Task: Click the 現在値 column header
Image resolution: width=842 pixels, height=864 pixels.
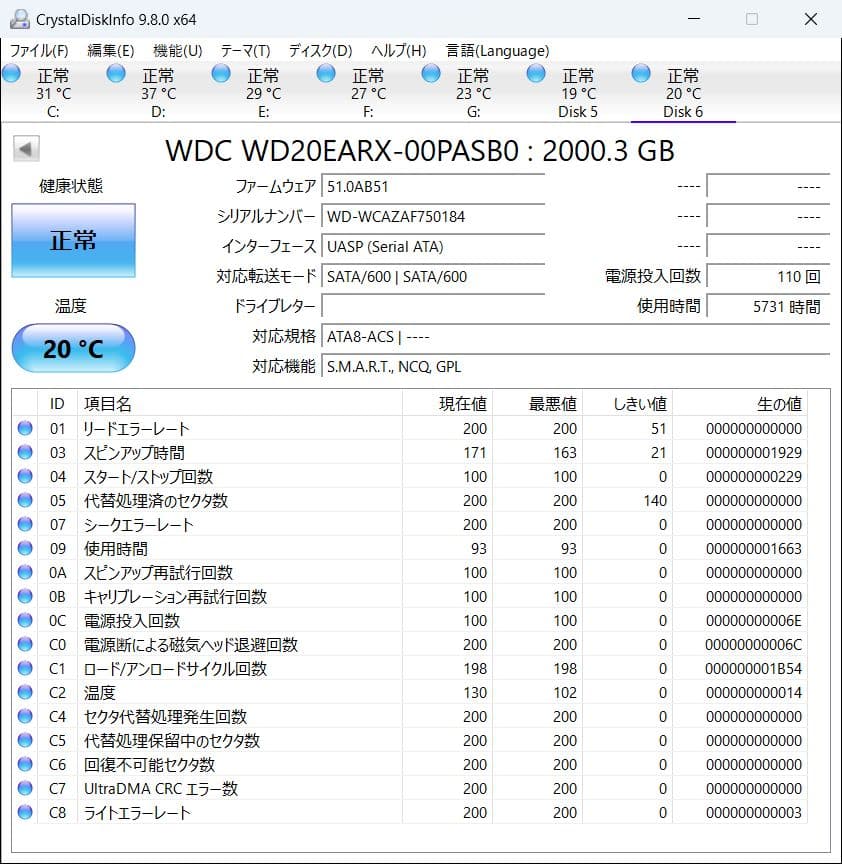Action: pyautogui.click(x=447, y=404)
